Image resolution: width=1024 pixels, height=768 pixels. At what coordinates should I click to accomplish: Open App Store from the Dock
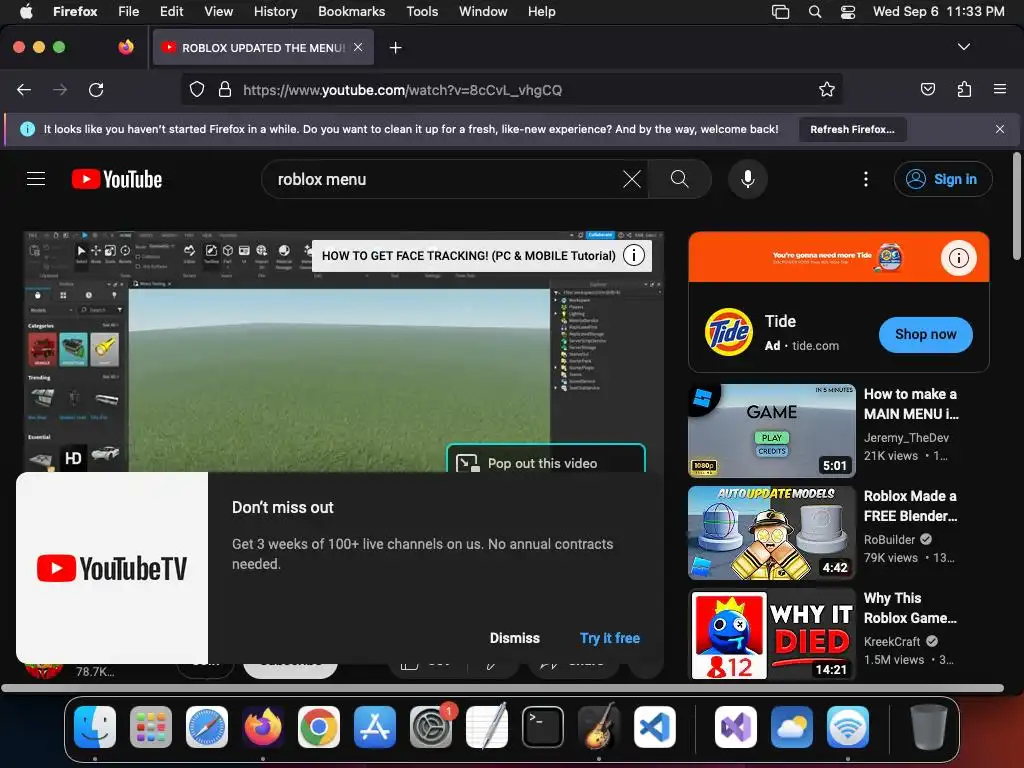click(x=375, y=727)
